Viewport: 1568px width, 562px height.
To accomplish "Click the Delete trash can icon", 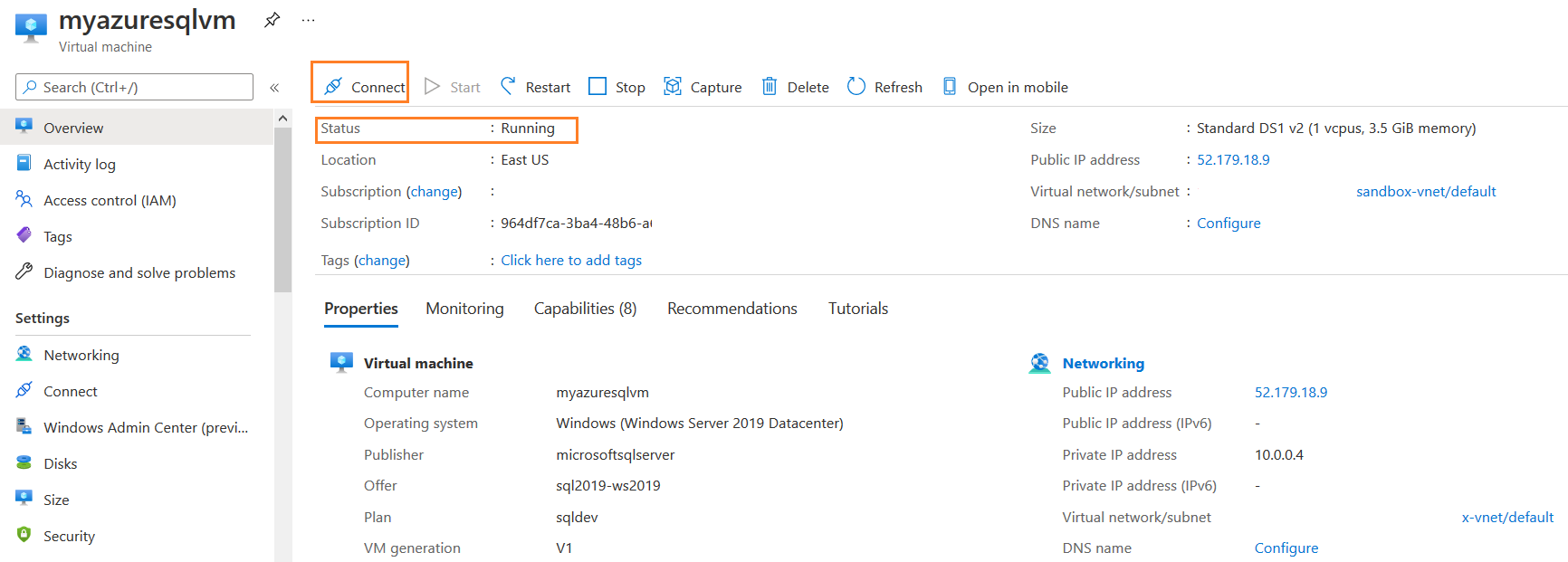I will pos(770,86).
